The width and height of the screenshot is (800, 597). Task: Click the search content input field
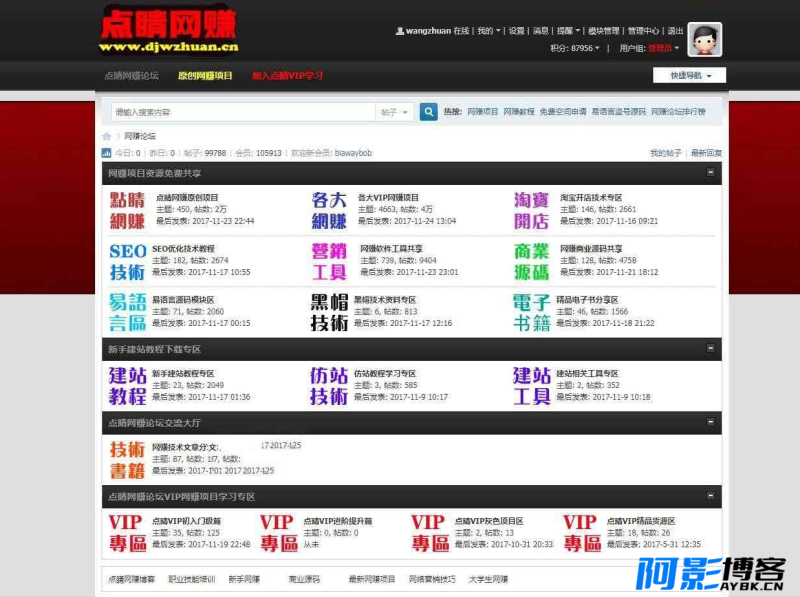click(x=243, y=112)
